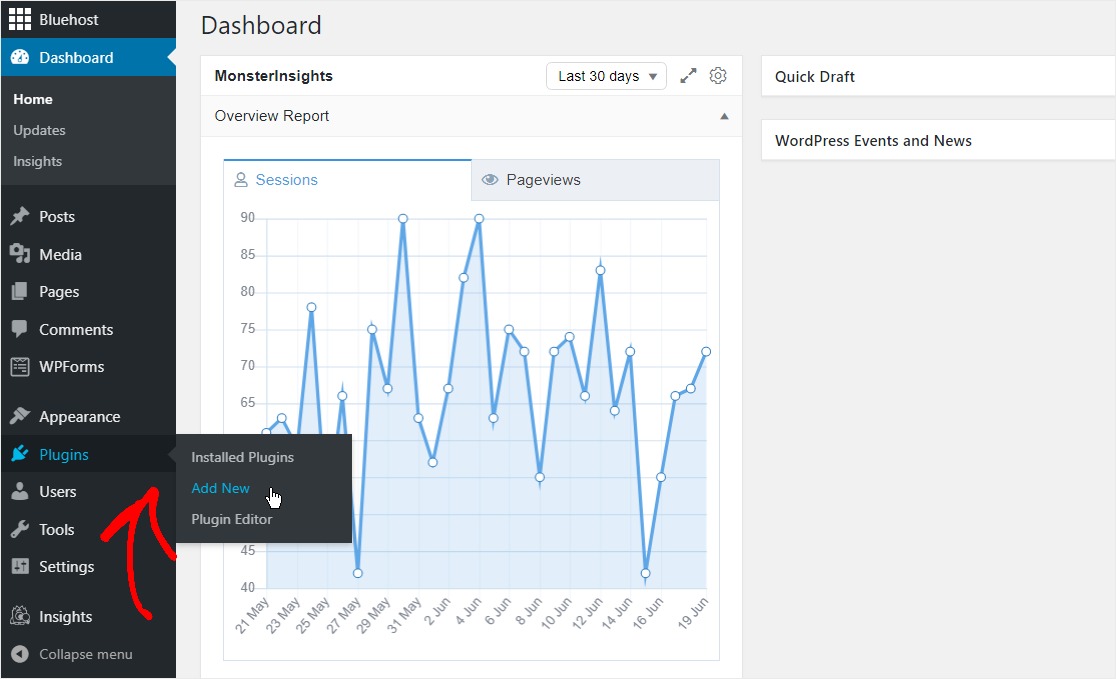
Task: Click the Users person icon
Action: pos(20,491)
